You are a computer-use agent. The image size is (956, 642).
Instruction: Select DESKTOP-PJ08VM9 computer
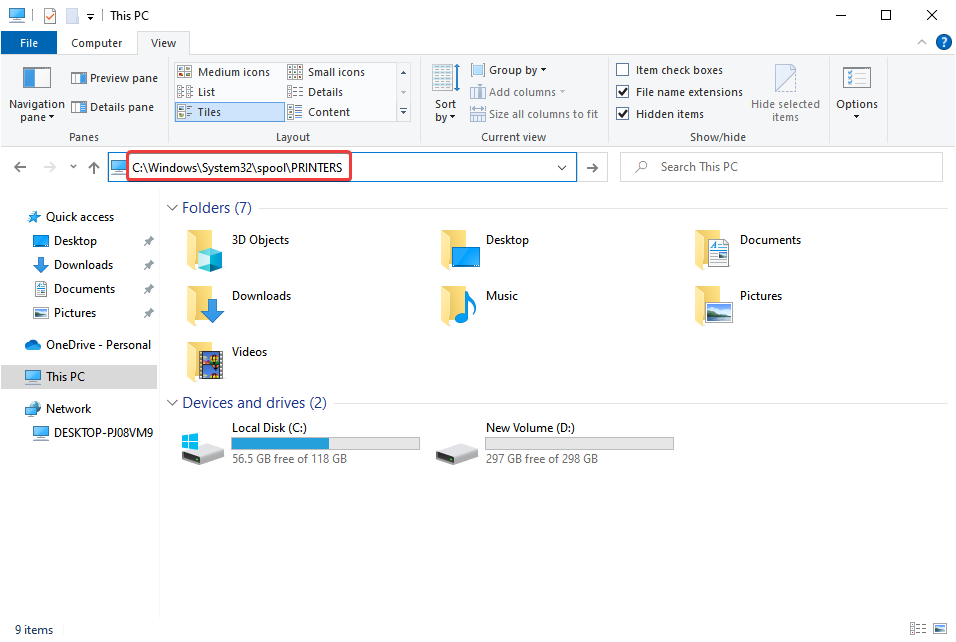point(93,433)
